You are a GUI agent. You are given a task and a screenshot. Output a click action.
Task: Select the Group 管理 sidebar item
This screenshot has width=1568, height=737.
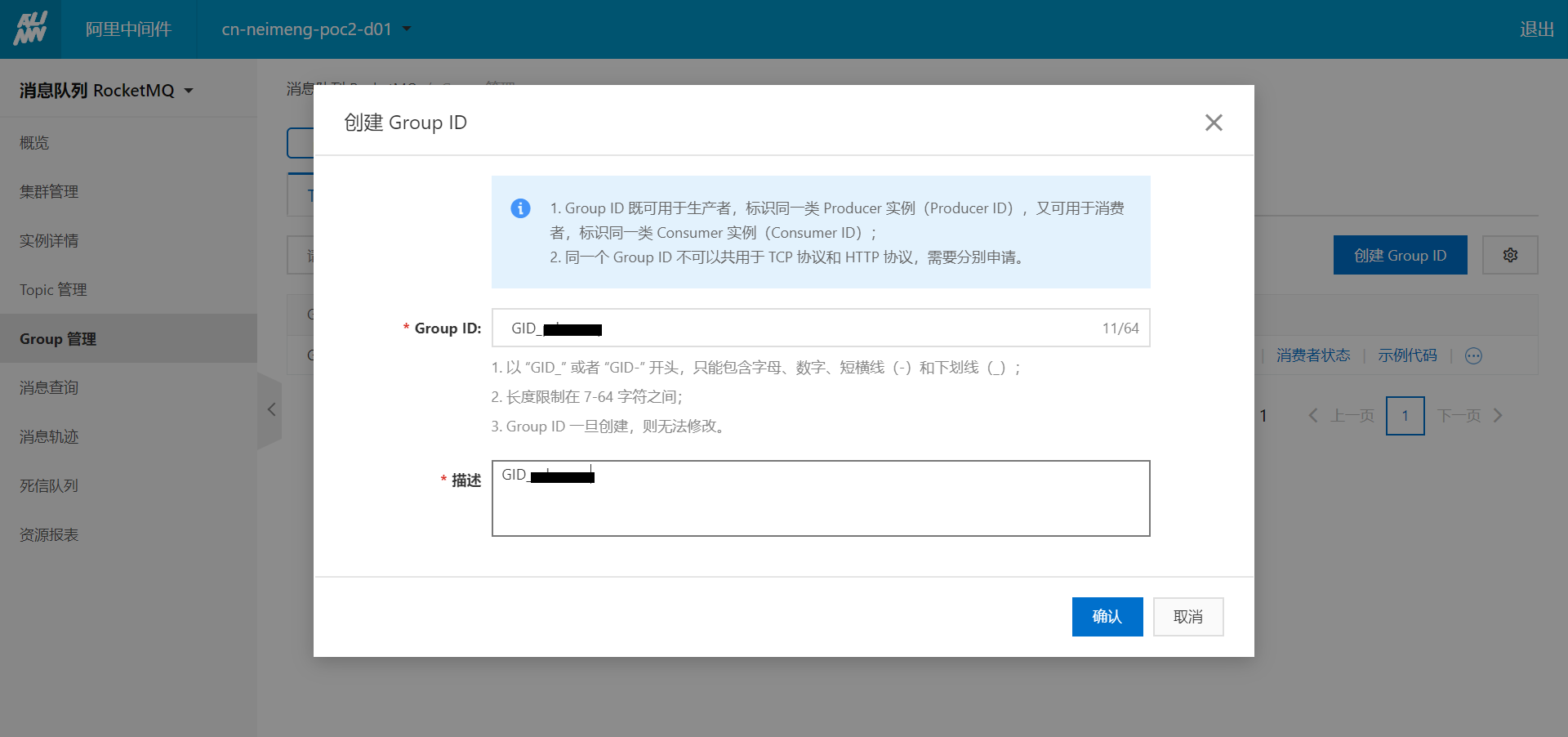(x=128, y=338)
